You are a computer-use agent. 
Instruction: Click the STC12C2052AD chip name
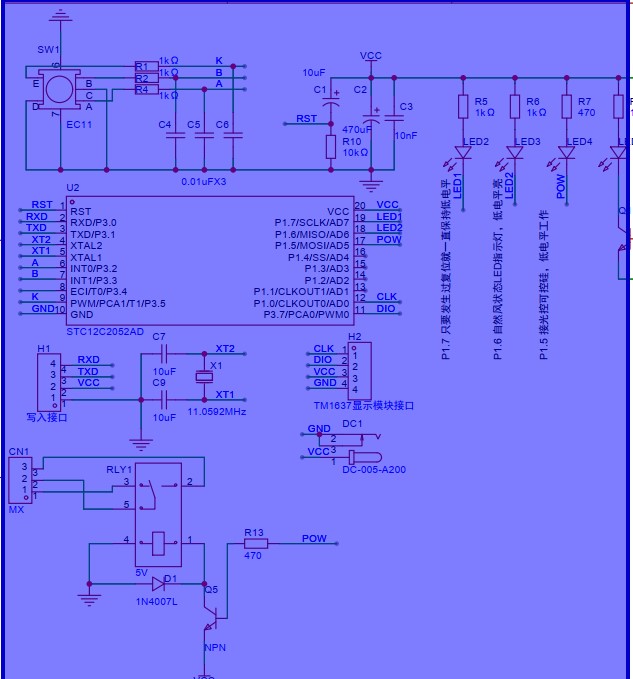pos(105,332)
